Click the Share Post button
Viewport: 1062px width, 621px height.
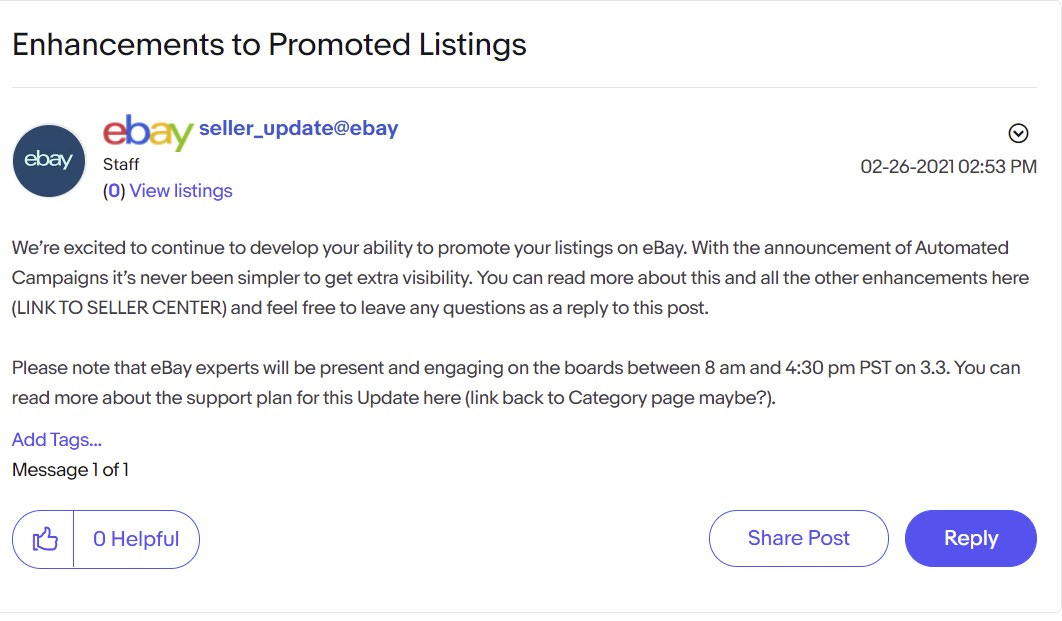point(799,538)
